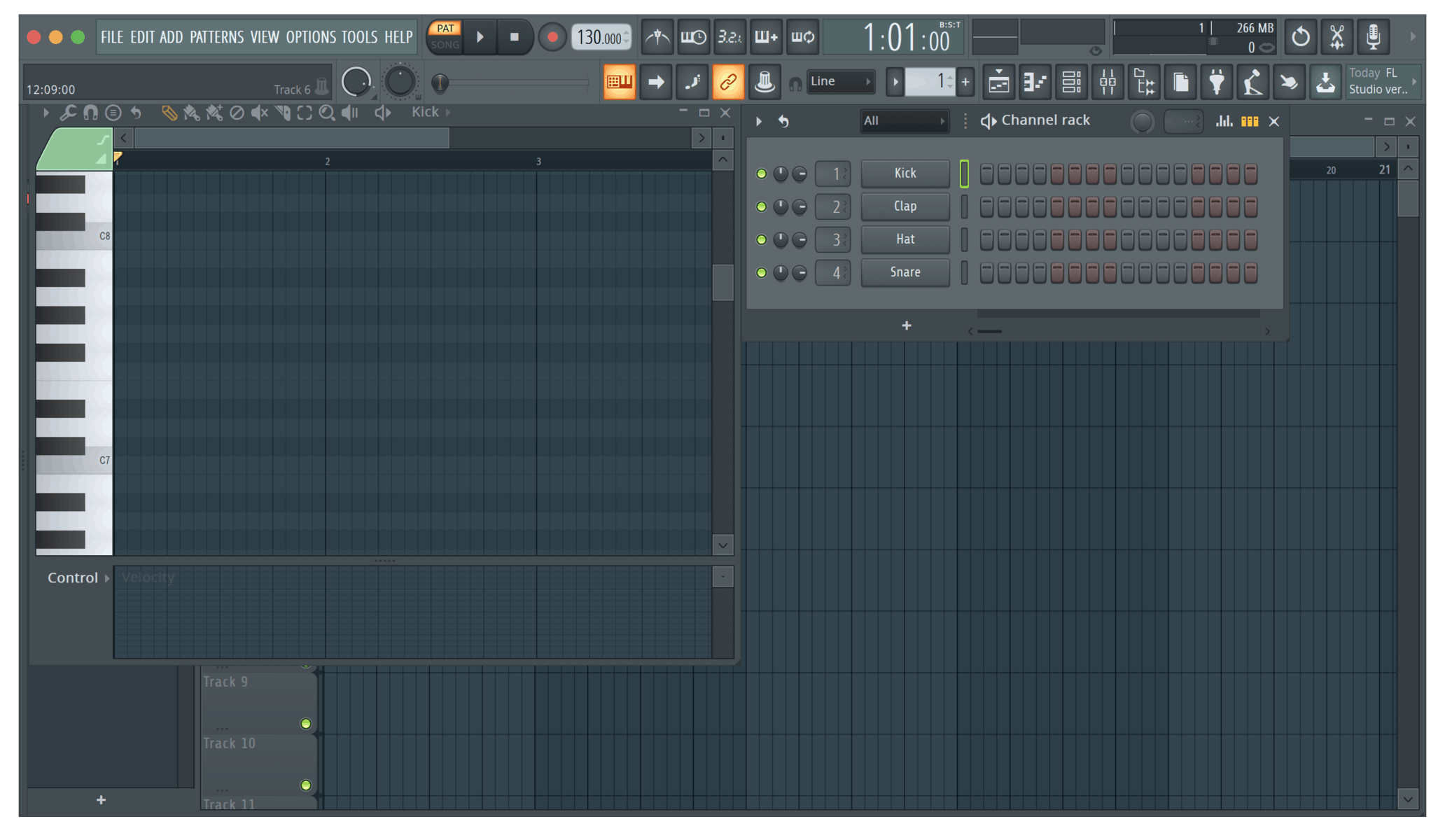Toggle green activity button for Clap channel
Viewport: 1445px width, 840px height.
click(763, 205)
